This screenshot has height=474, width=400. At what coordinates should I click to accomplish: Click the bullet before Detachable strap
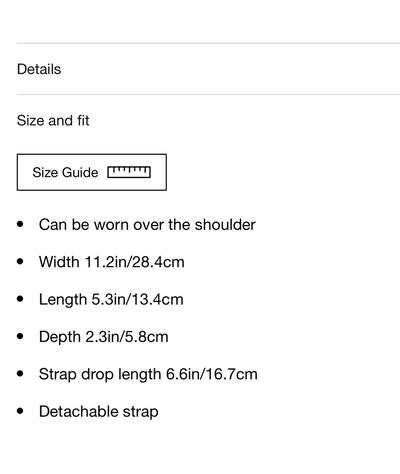point(20,411)
